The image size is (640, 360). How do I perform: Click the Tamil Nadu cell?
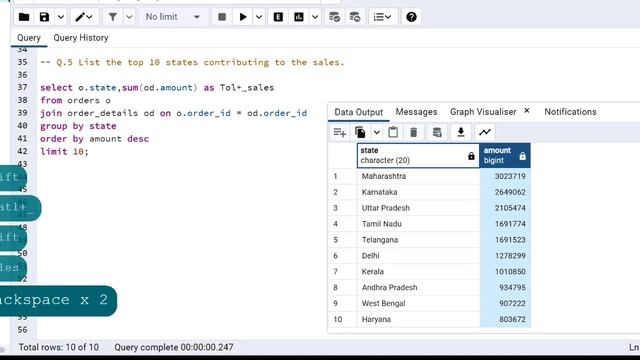click(418, 224)
